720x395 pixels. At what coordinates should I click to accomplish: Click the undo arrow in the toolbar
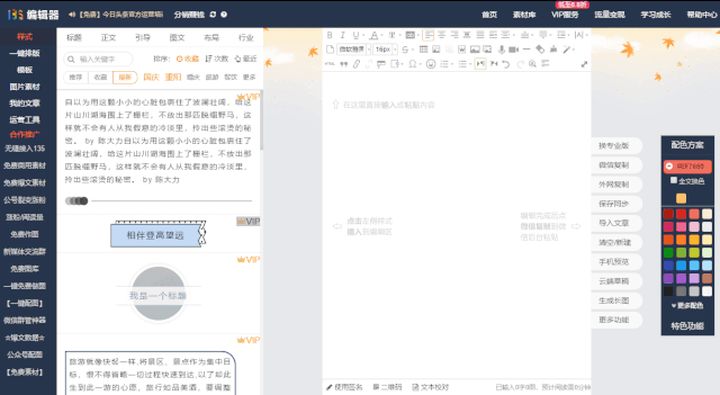tap(506, 64)
